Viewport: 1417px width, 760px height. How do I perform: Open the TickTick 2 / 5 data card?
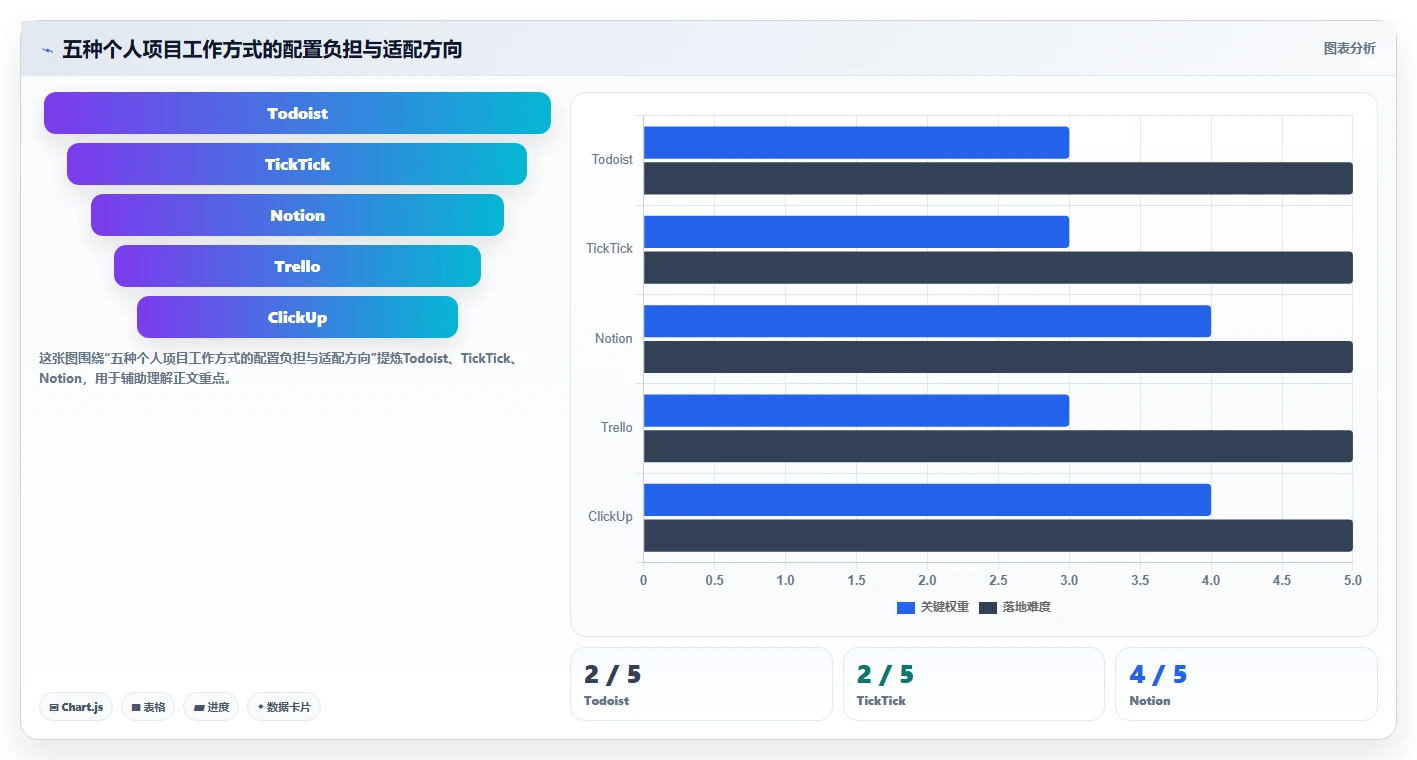(x=974, y=684)
